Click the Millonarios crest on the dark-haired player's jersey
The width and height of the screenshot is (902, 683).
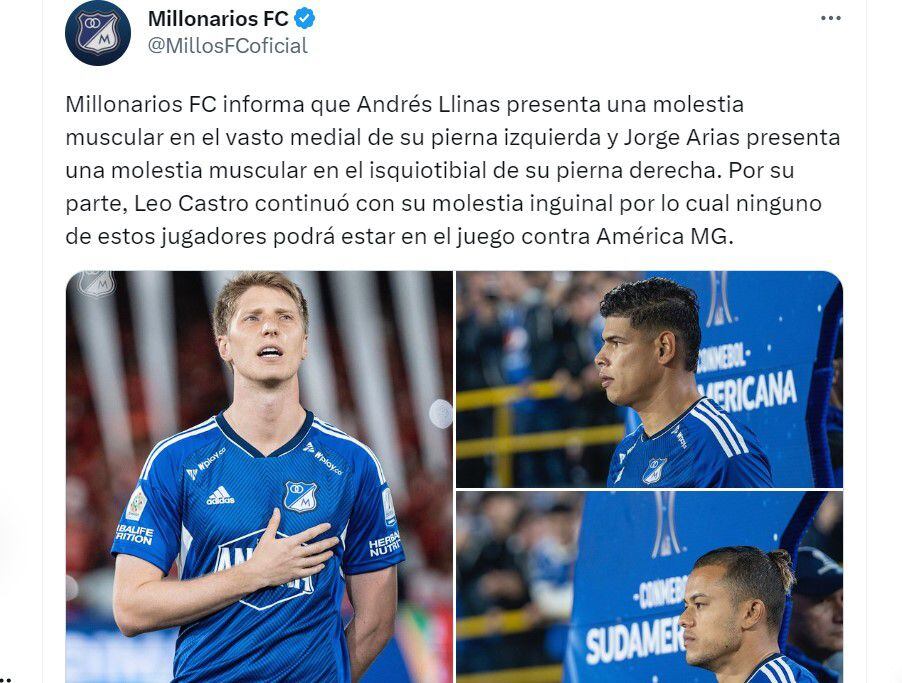(654, 470)
